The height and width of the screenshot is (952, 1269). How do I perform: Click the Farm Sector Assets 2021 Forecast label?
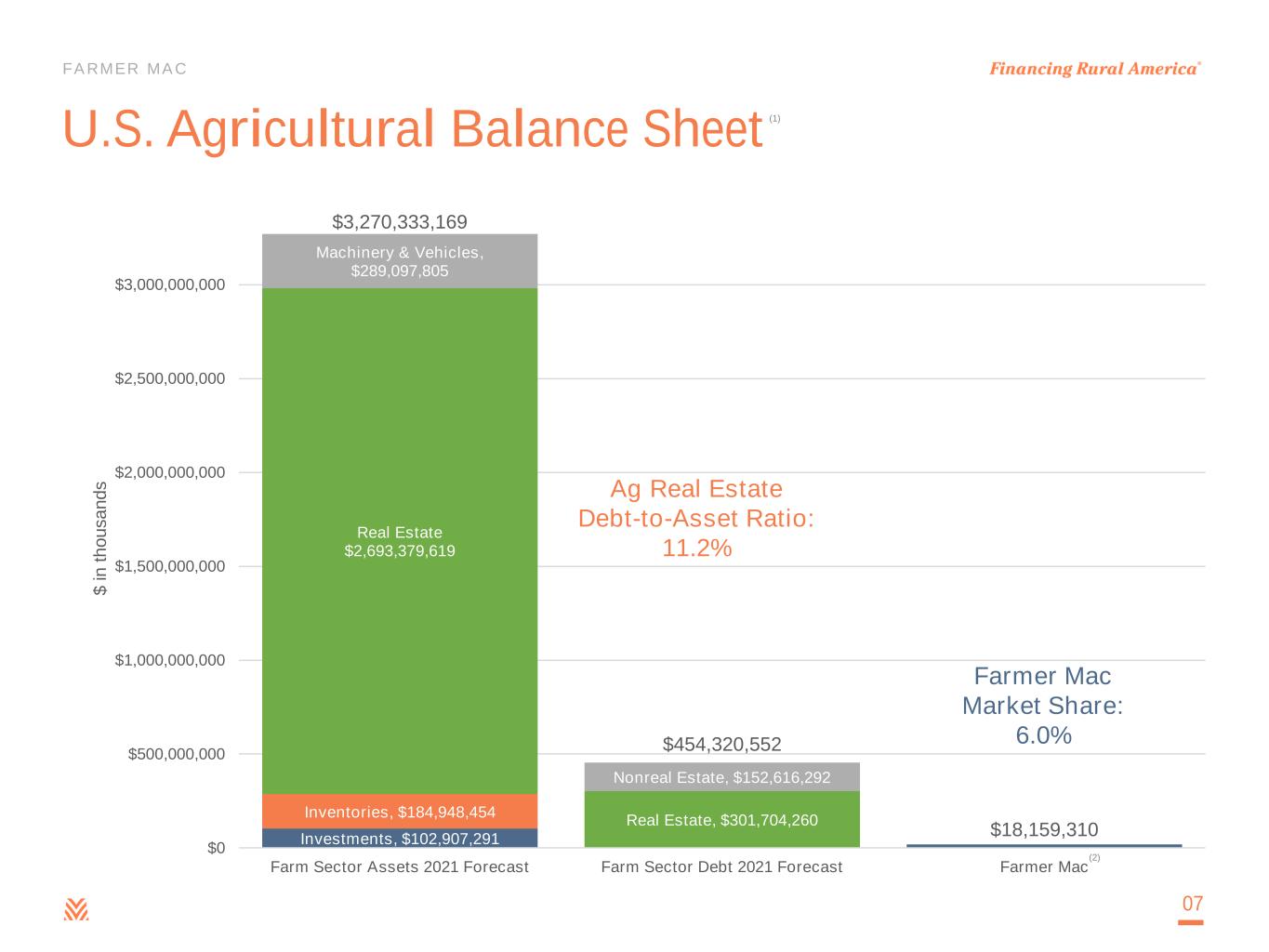(x=400, y=866)
